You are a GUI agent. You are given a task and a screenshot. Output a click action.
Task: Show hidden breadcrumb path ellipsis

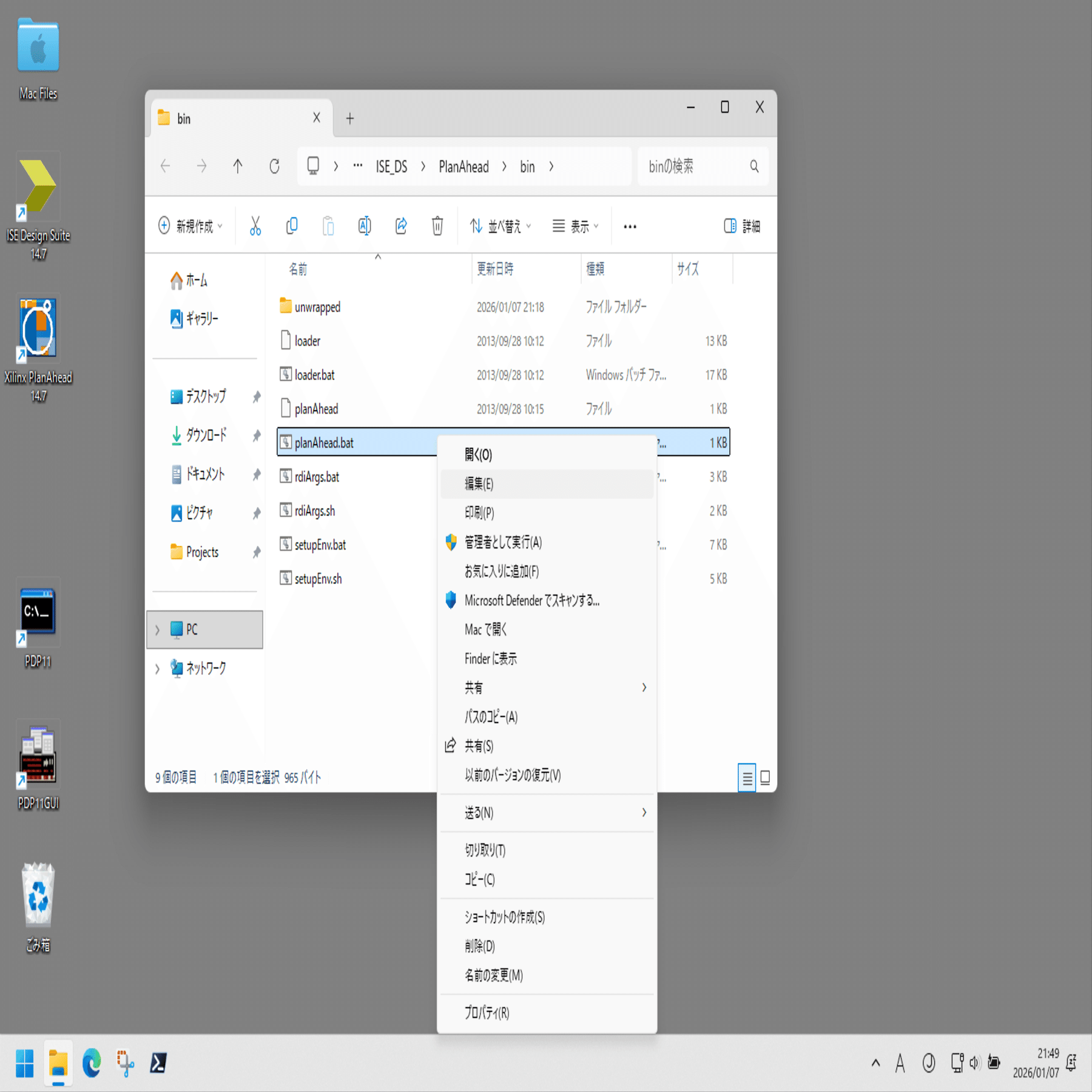pos(358,165)
